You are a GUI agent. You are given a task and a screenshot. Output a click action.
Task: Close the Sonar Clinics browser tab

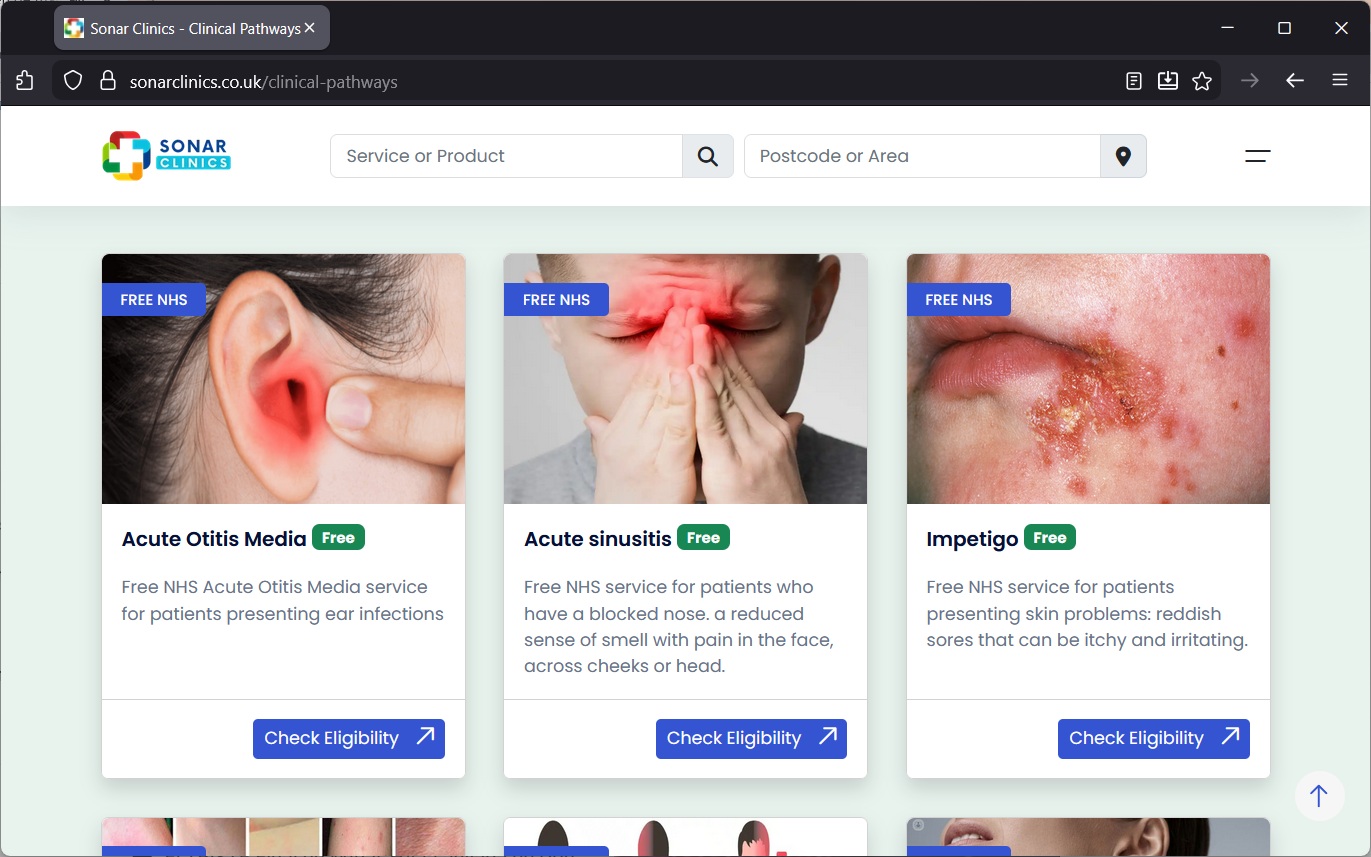pyautogui.click(x=310, y=28)
